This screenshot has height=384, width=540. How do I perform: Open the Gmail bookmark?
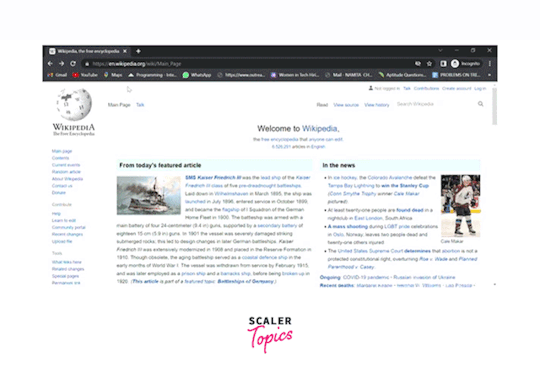pyautogui.click(x=58, y=75)
